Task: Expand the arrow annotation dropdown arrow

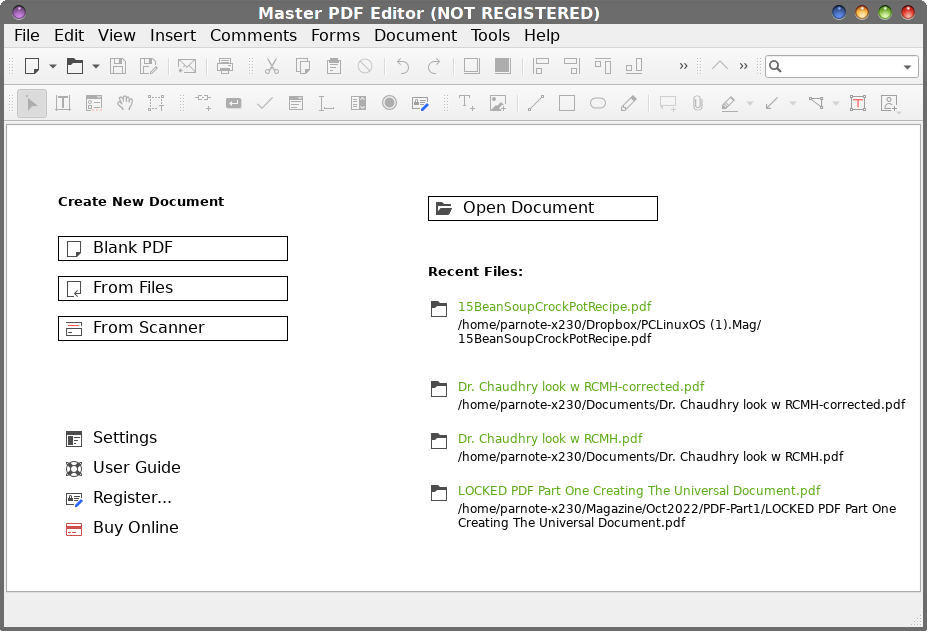Action: (x=793, y=103)
